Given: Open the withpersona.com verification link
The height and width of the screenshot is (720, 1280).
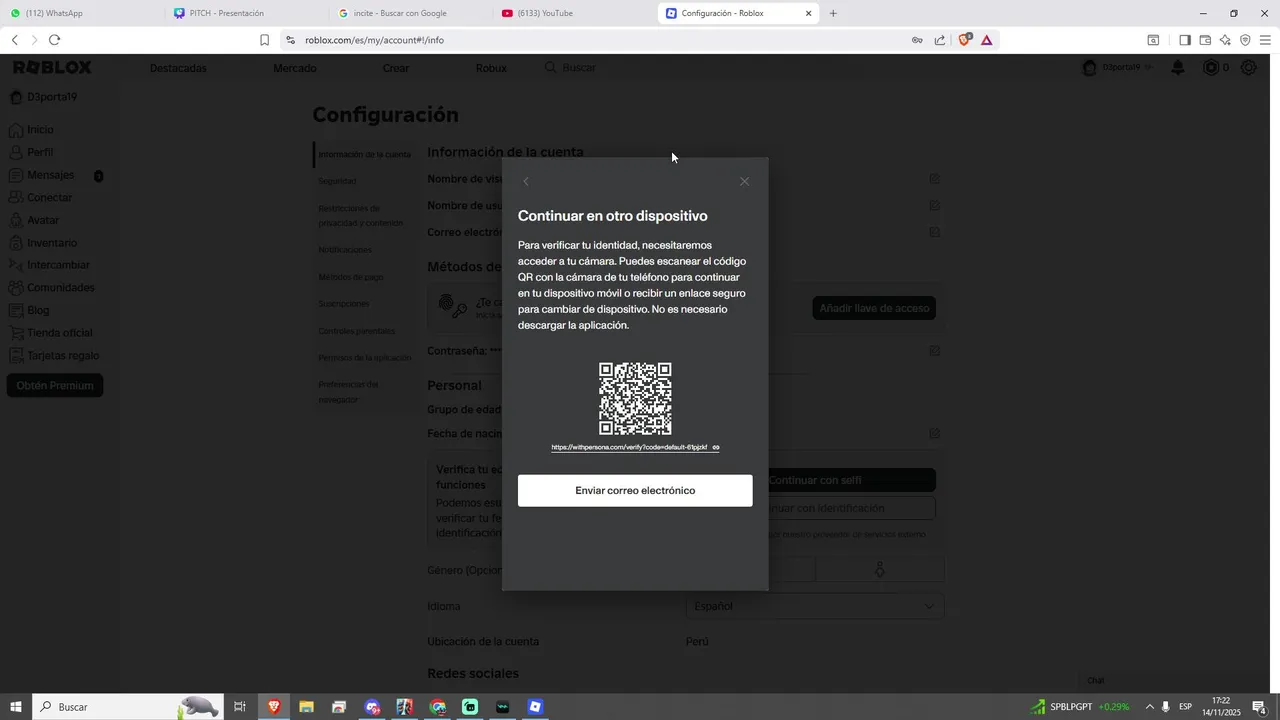Looking at the screenshot, I should coord(629,447).
